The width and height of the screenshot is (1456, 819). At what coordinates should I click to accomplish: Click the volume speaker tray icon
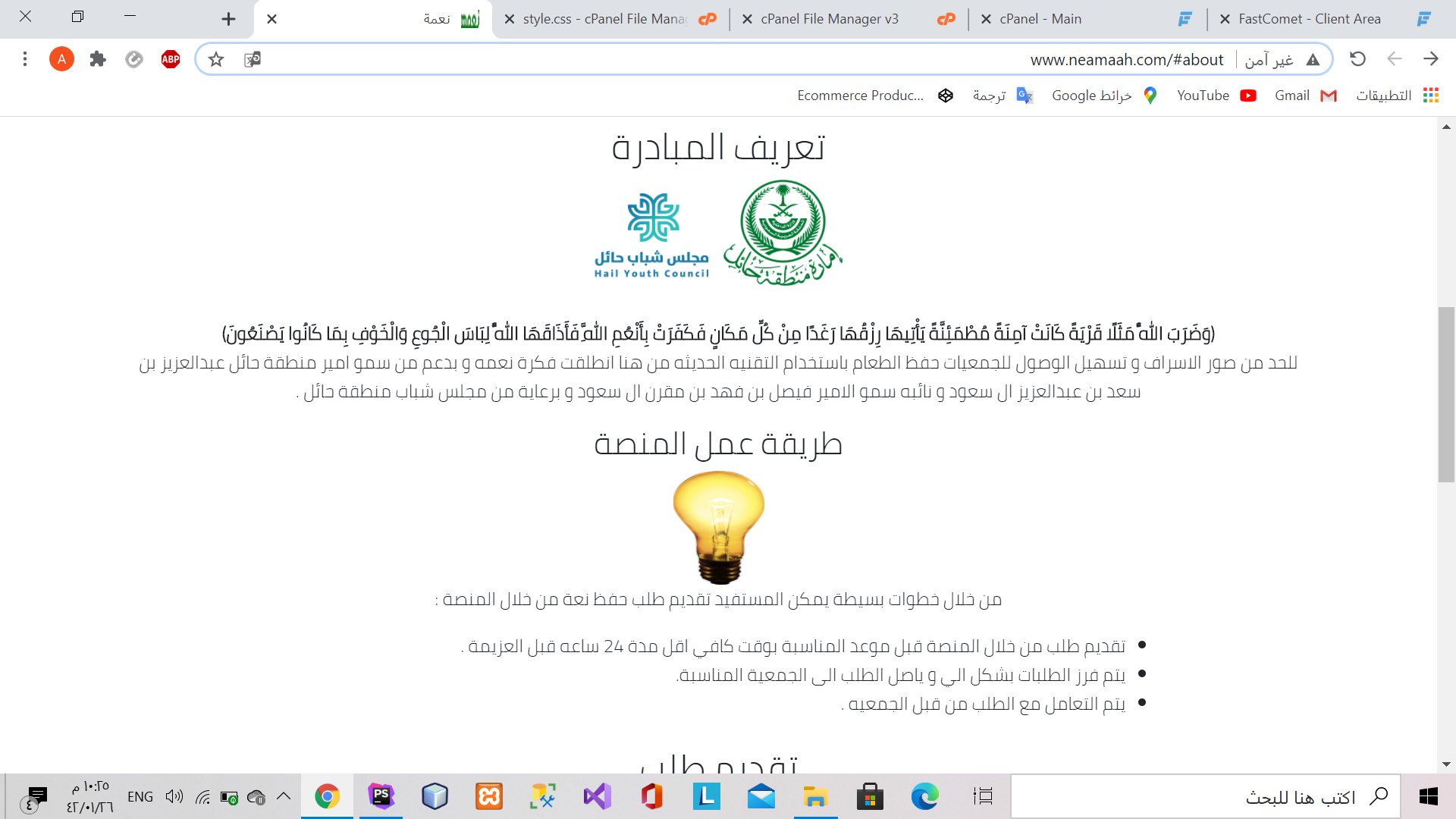(x=174, y=796)
